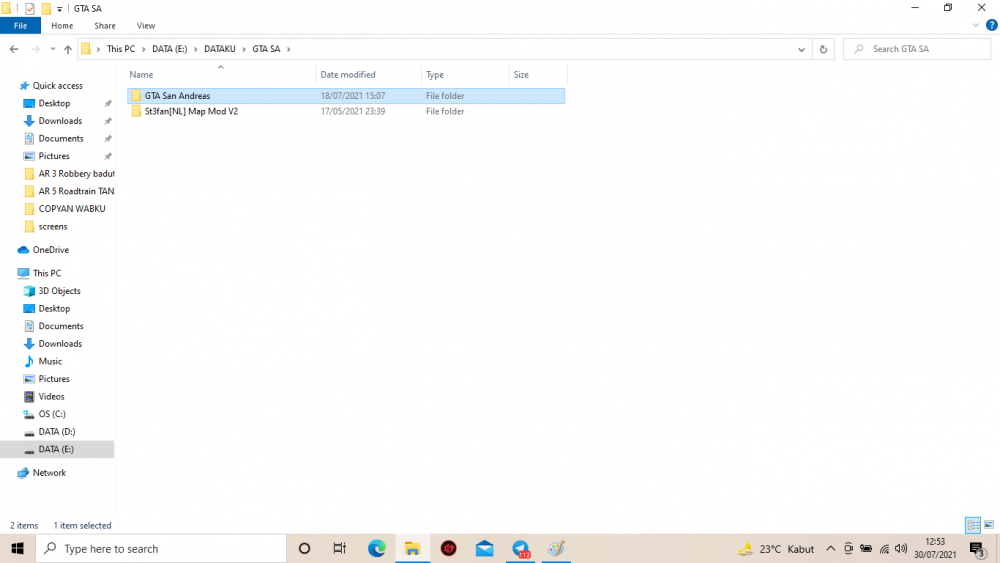The height and width of the screenshot is (563, 1000).
Task: Click DATA (E:) in the address breadcrumb
Action: (170, 48)
